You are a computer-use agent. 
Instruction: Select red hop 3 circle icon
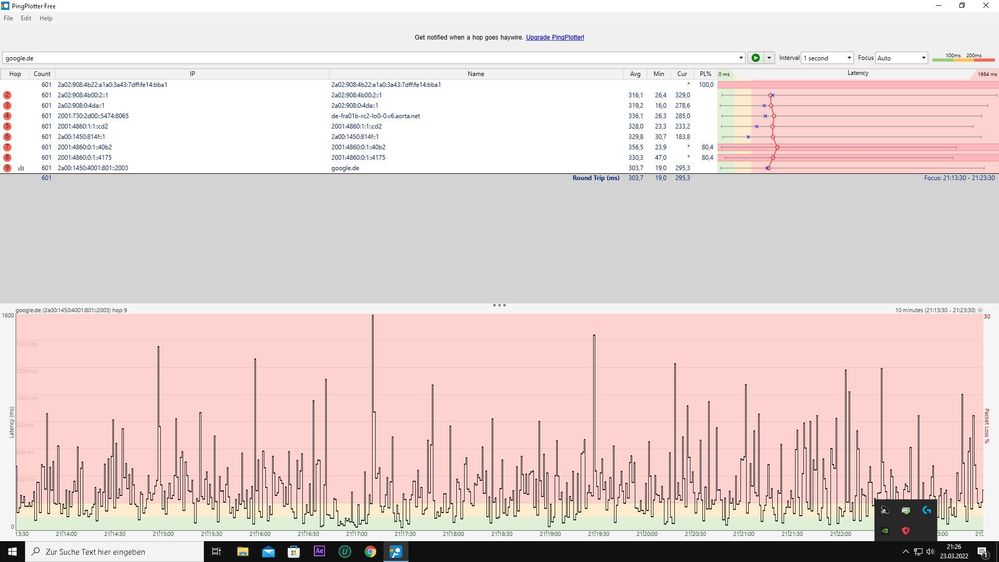tap(7, 105)
